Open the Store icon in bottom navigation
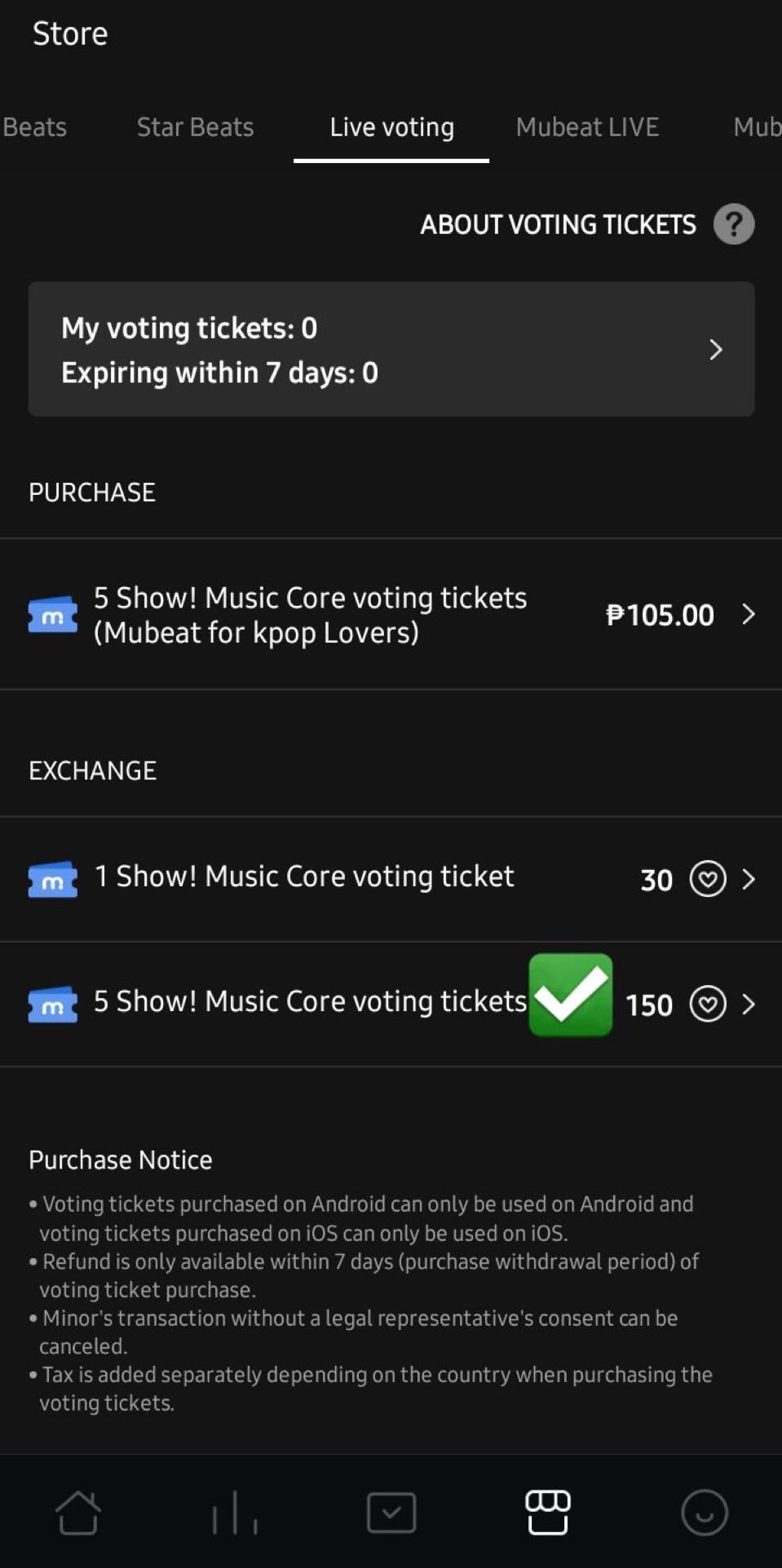This screenshot has width=782, height=1568. click(x=547, y=1513)
